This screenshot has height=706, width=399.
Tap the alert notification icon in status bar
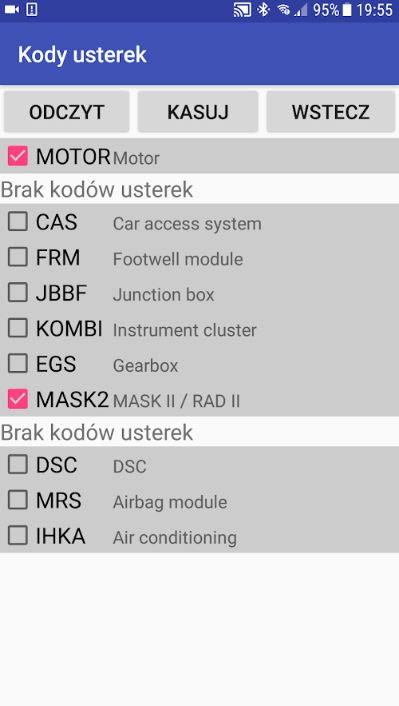[x=32, y=9]
